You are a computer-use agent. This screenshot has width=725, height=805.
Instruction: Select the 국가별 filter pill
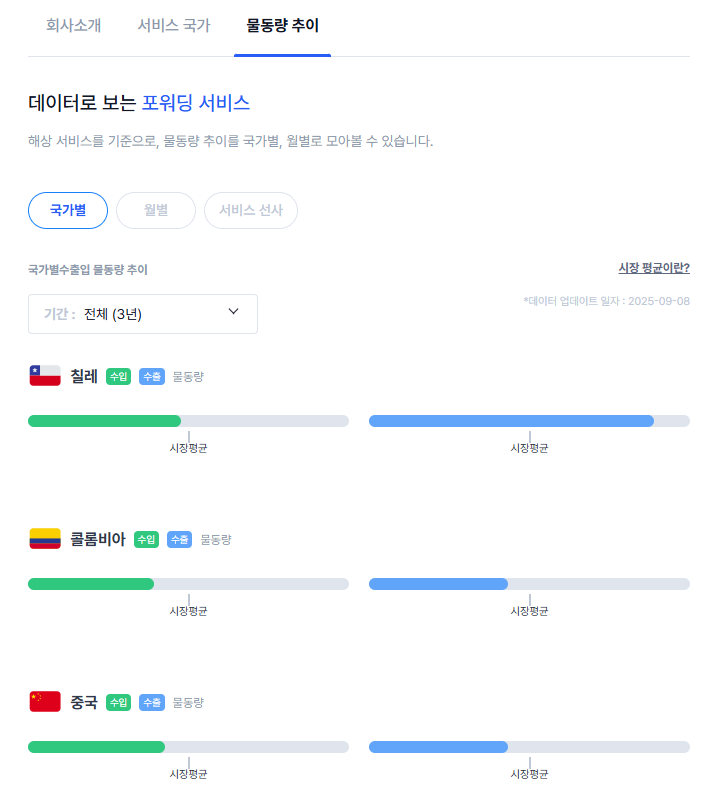coord(68,211)
